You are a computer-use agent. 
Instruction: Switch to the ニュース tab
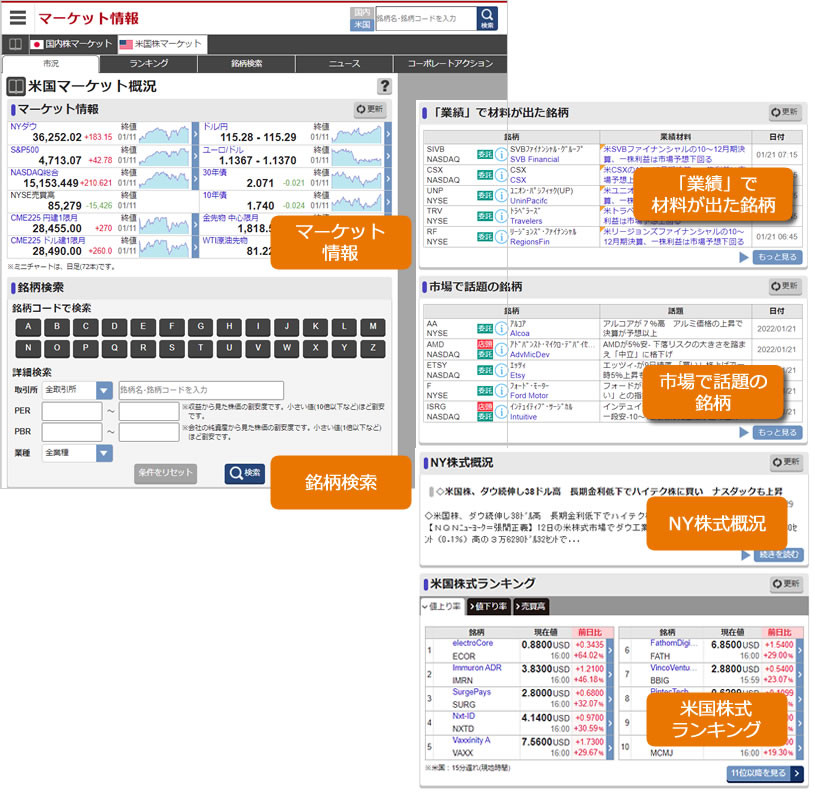[x=344, y=64]
